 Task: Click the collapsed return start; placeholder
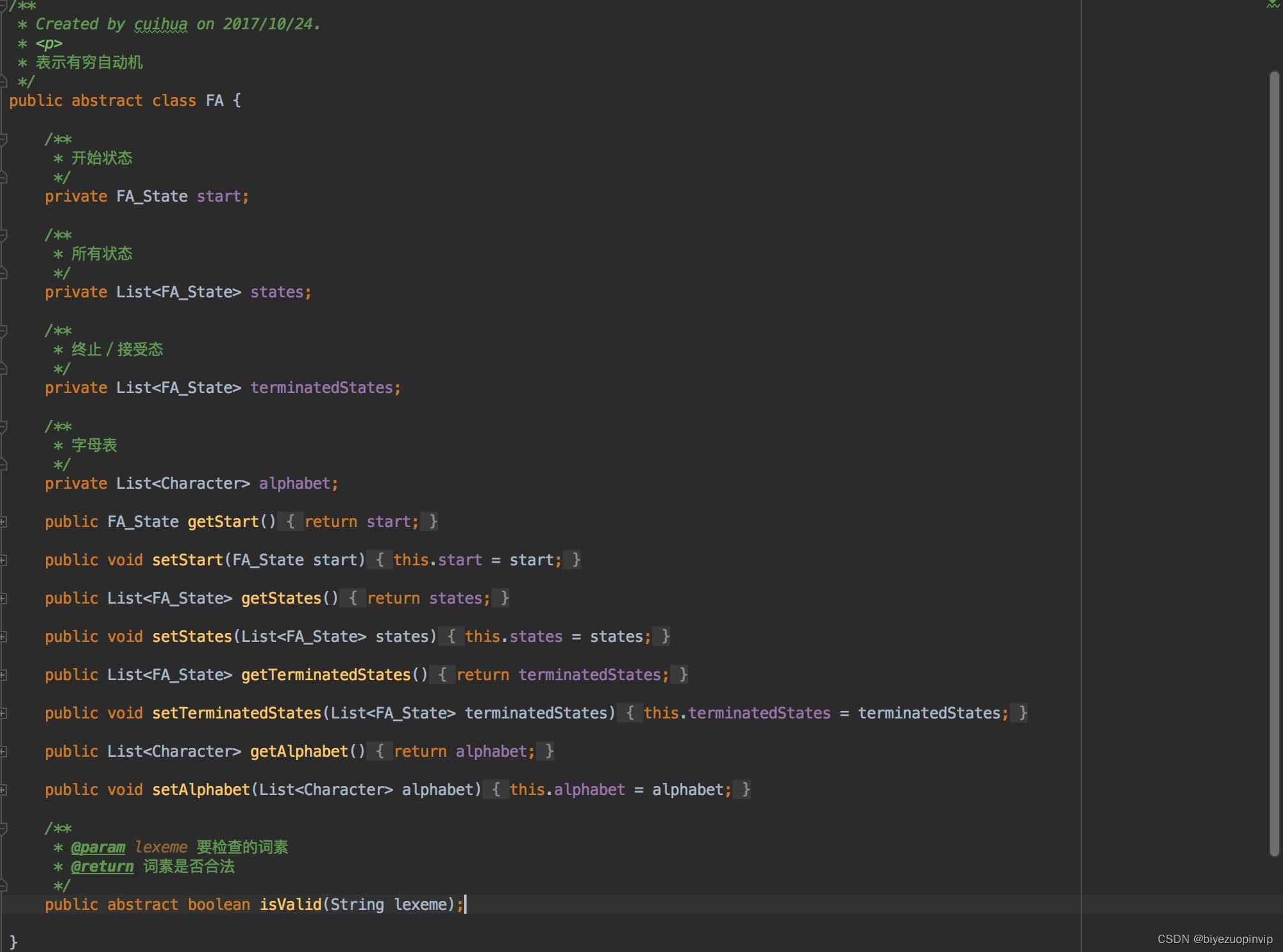361,522
